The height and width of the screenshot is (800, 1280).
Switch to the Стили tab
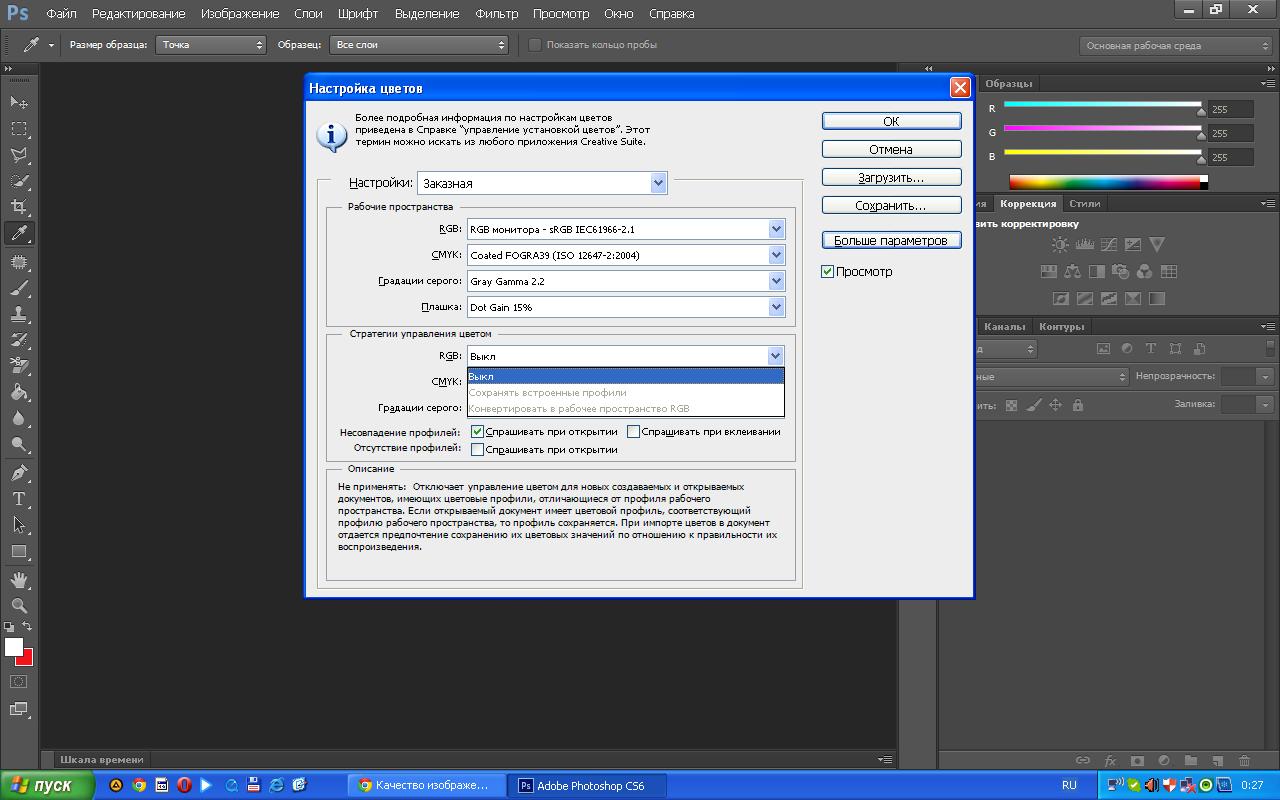coord(1084,203)
